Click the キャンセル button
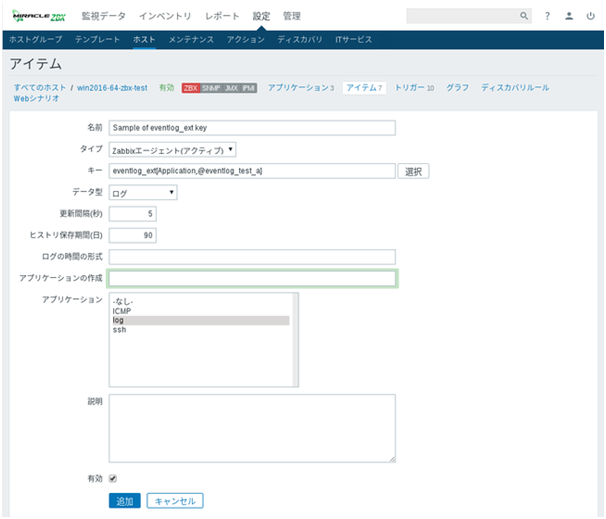 175,500
